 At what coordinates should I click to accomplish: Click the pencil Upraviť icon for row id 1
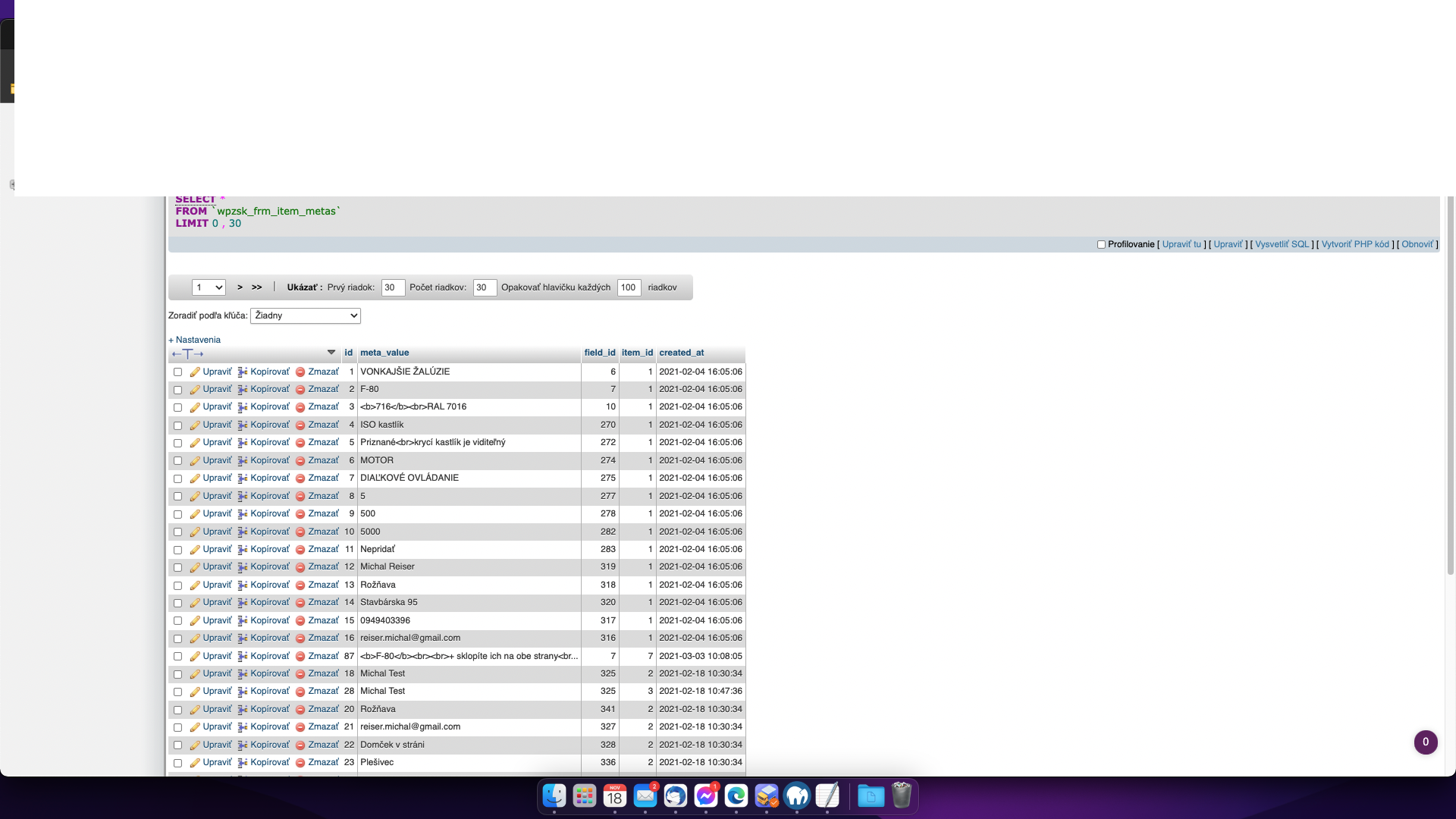tap(195, 372)
